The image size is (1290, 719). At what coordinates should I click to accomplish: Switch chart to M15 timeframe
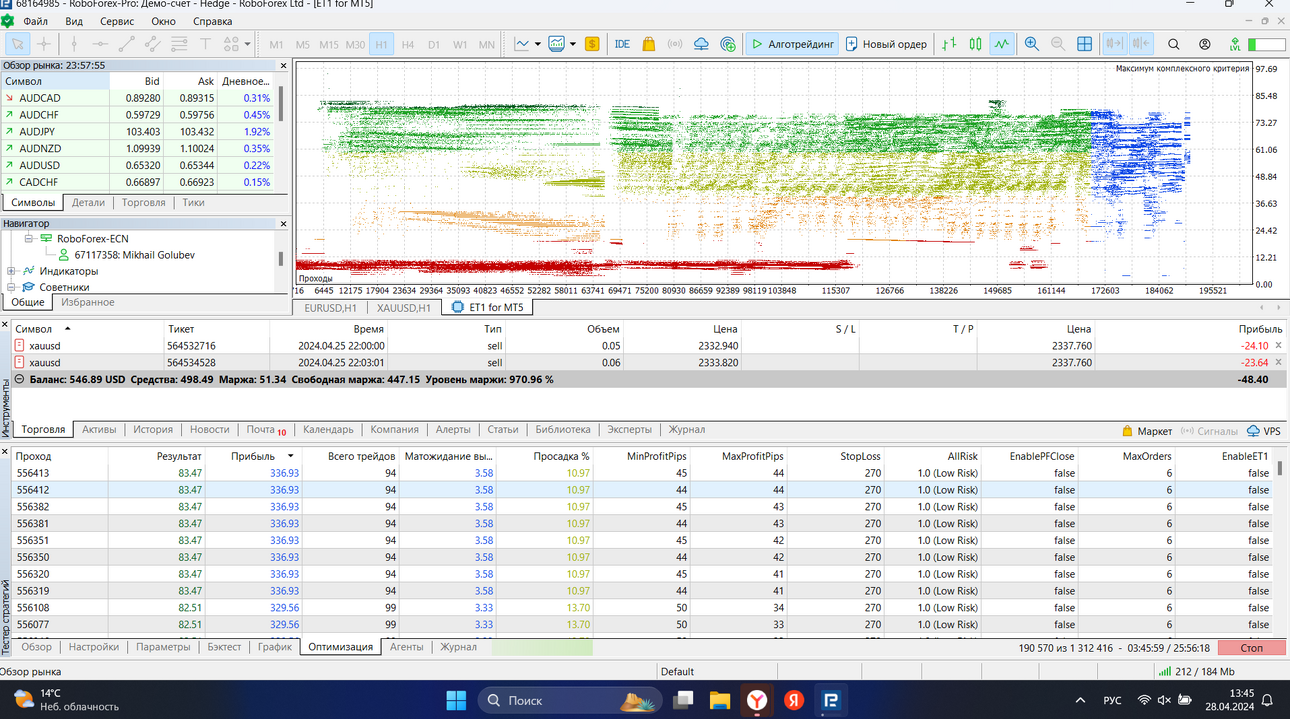coord(329,44)
